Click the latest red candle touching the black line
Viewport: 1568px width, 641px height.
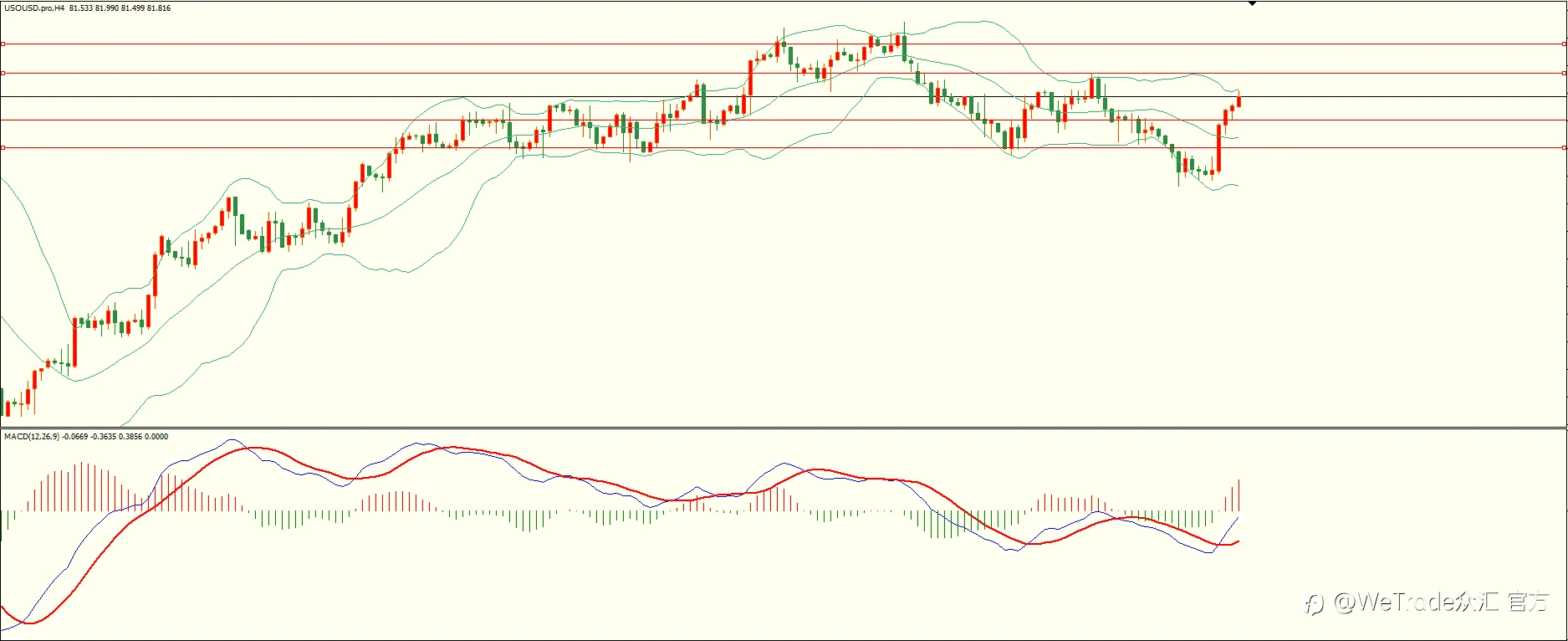pos(1239,100)
